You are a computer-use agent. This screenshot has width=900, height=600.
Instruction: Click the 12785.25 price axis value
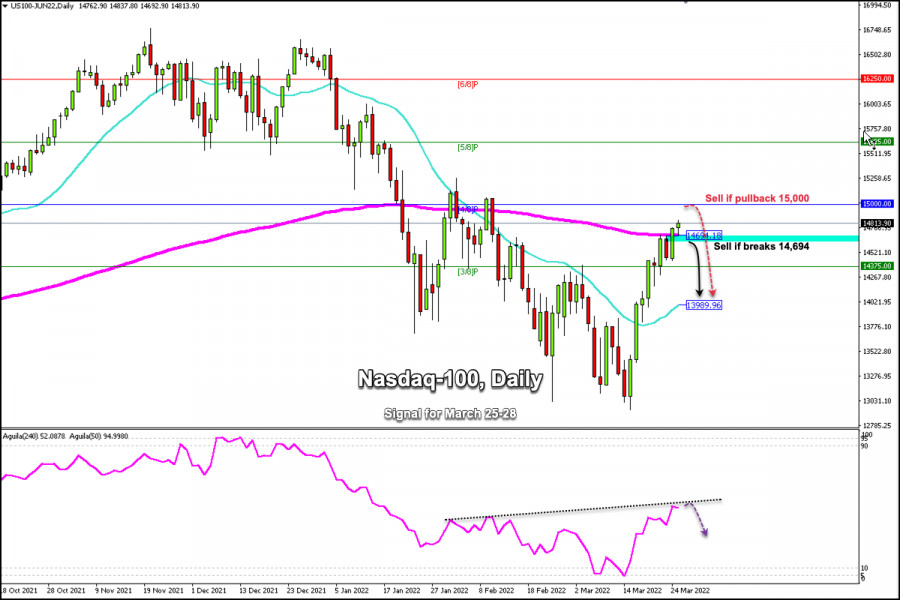coord(877,425)
